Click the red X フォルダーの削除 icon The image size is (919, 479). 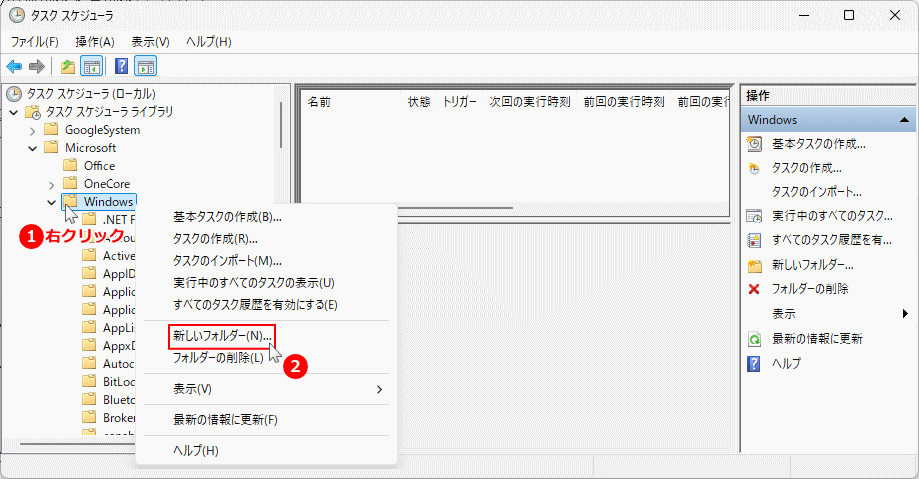click(754, 289)
